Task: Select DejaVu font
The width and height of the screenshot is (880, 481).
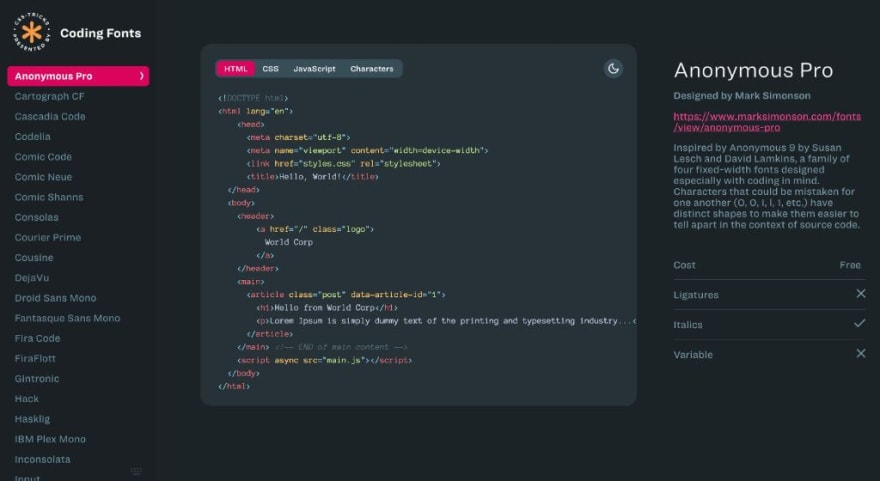Action: 32,278
